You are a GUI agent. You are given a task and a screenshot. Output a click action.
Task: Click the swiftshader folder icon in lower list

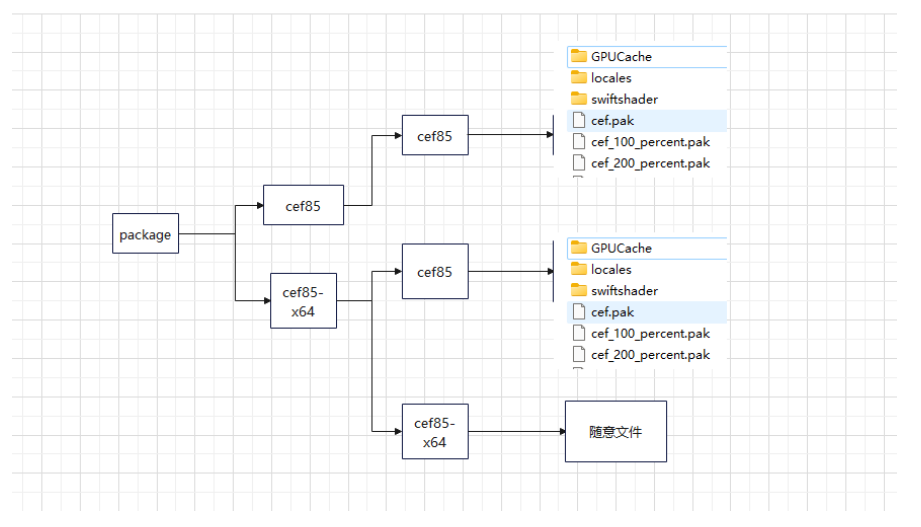tap(579, 291)
